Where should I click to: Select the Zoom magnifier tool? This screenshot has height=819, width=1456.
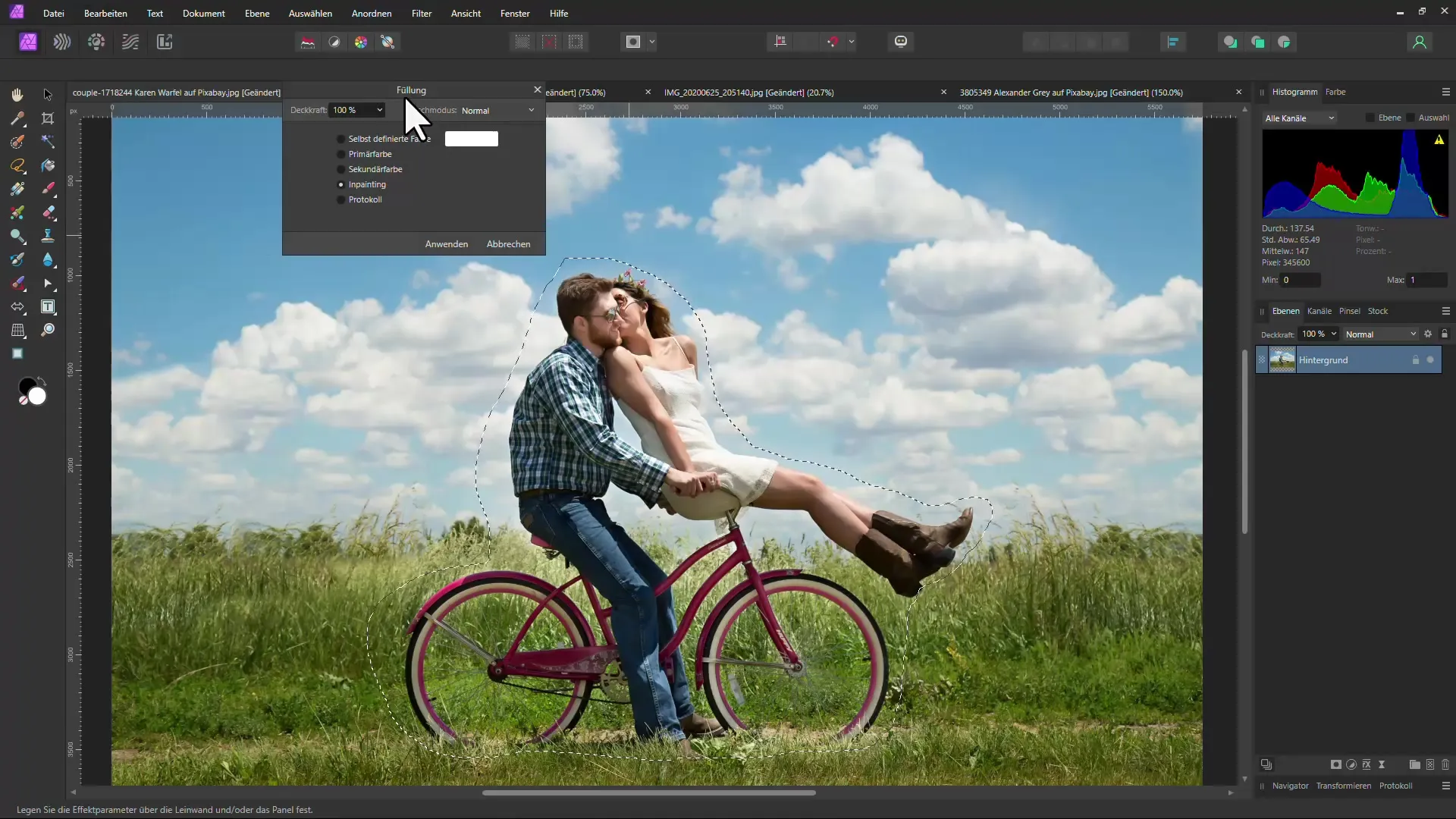coord(48,331)
